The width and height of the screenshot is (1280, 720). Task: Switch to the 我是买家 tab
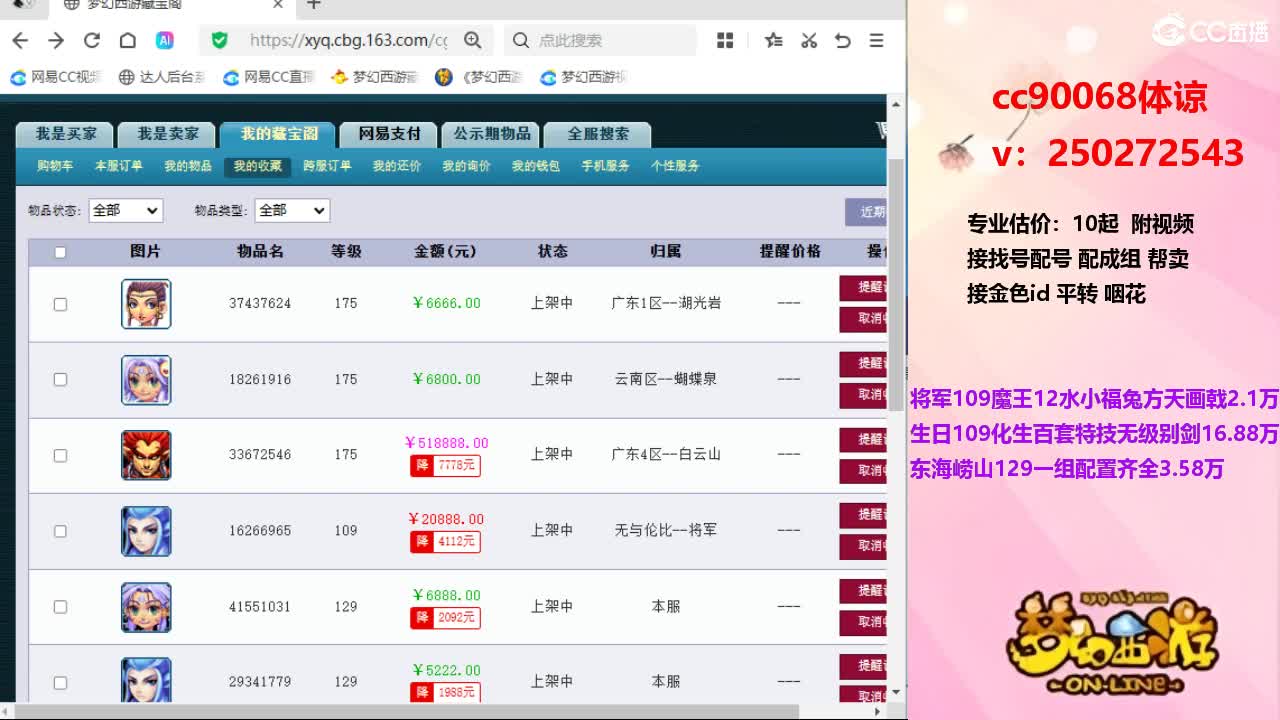point(66,134)
